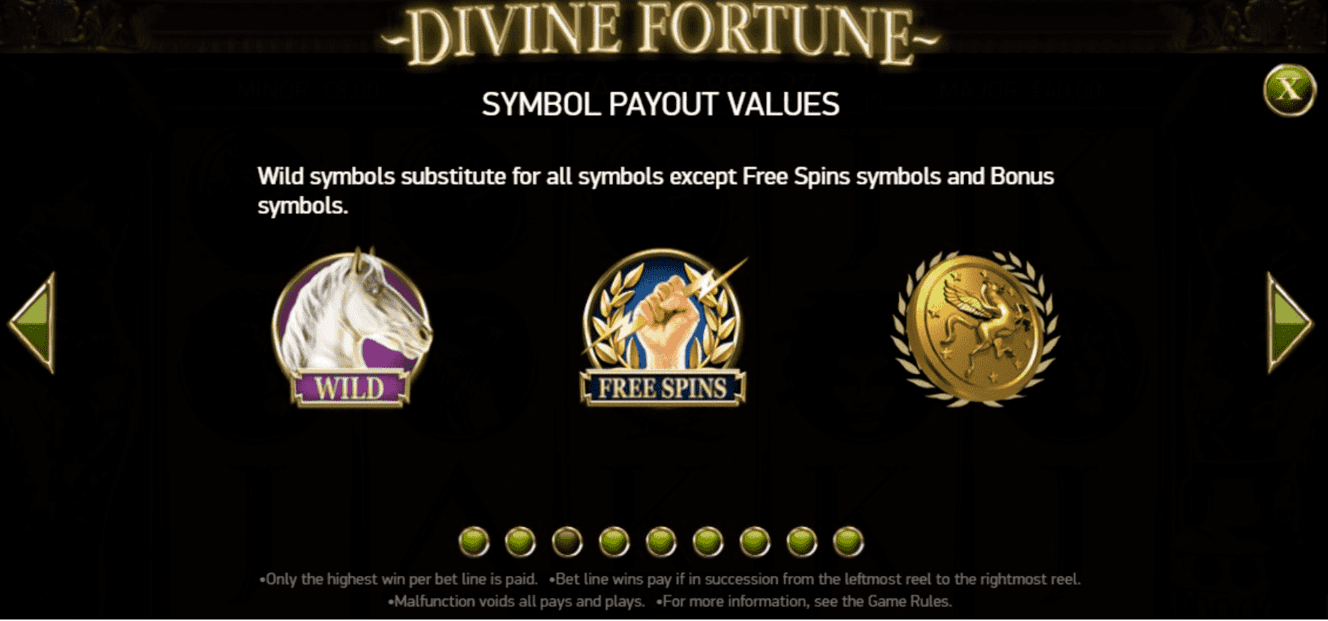Advance to next paytable page arrow
The width and height of the screenshot is (1328, 621).
point(1290,323)
